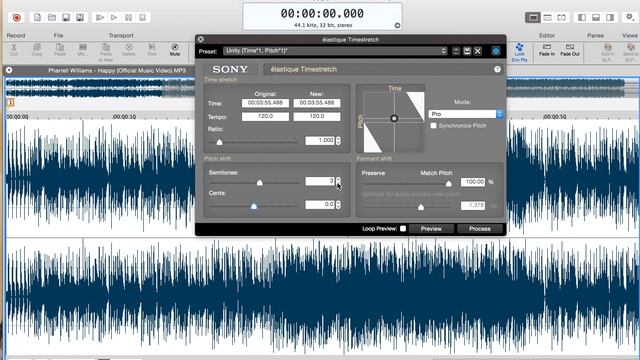
Task: Toggle Lock Env Pts in the toolbar
Action: pyautogui.click(x=519, y=52)
